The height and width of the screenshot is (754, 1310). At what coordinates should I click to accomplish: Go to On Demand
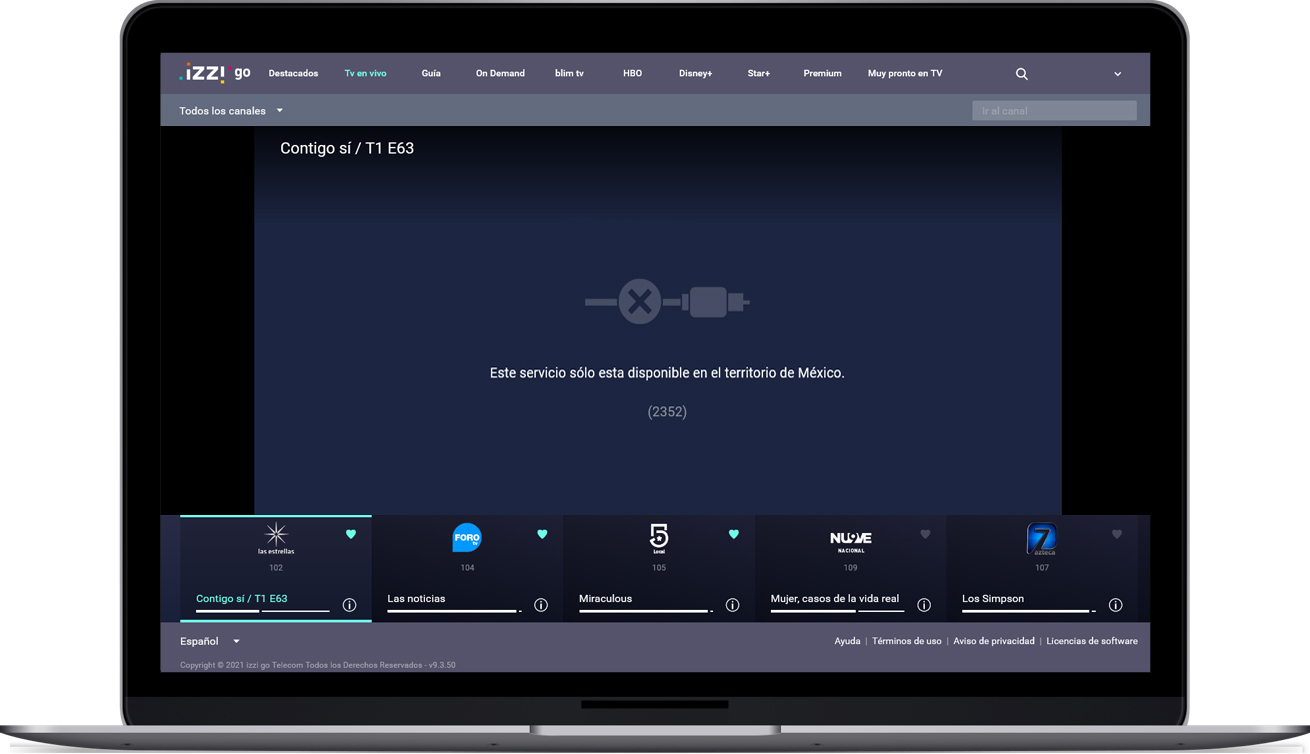pos(500,73)
